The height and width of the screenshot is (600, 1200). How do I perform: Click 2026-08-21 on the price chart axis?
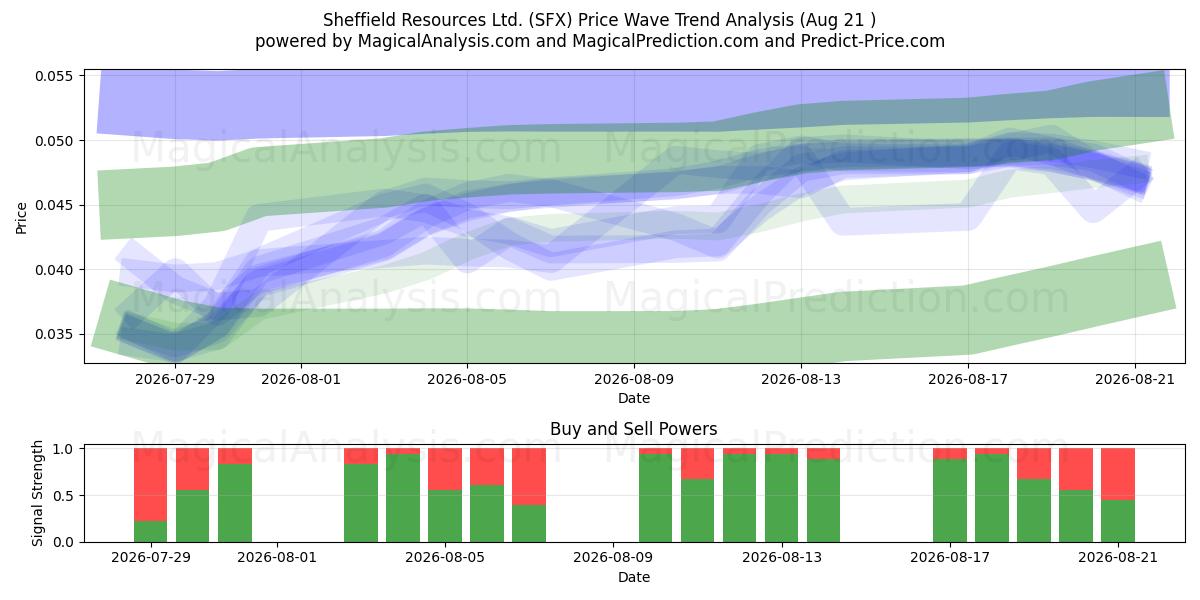tap(1134, 380)
